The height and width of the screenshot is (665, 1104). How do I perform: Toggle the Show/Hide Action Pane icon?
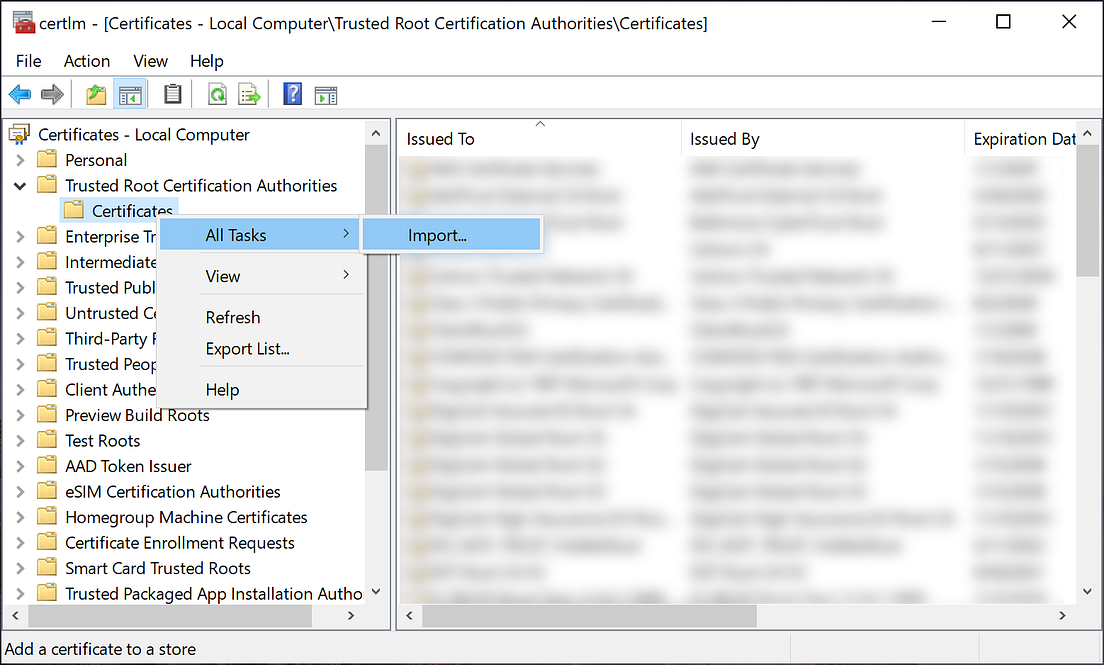[x=325, y=93]
